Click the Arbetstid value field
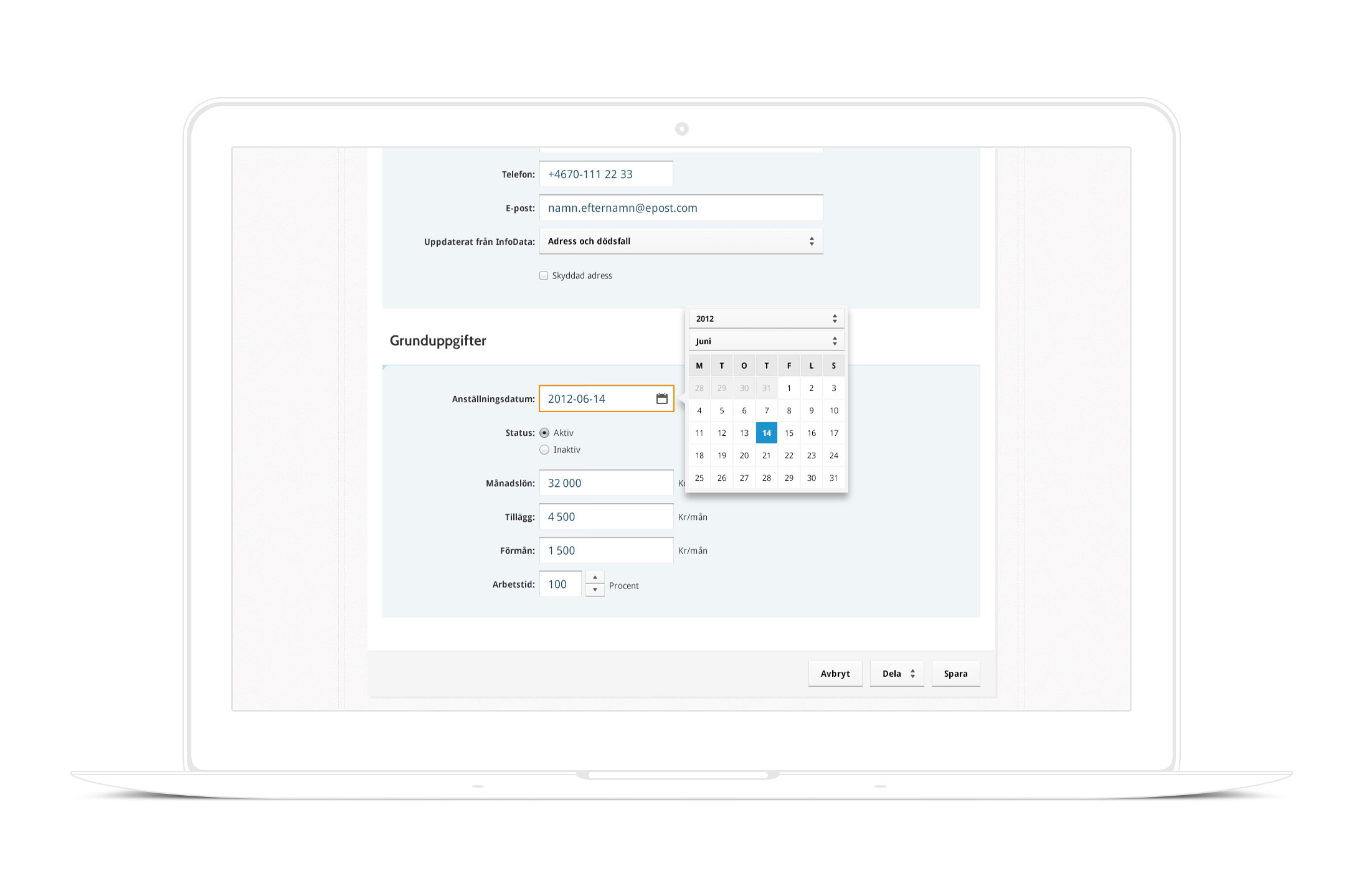The image size is (1364, 896). click(x=560, y=584)
